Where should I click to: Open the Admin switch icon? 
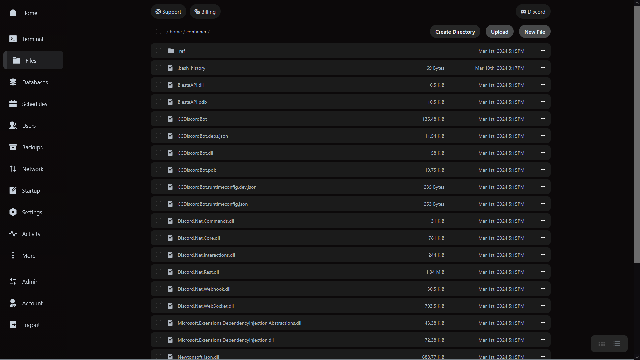pos(13,281)
